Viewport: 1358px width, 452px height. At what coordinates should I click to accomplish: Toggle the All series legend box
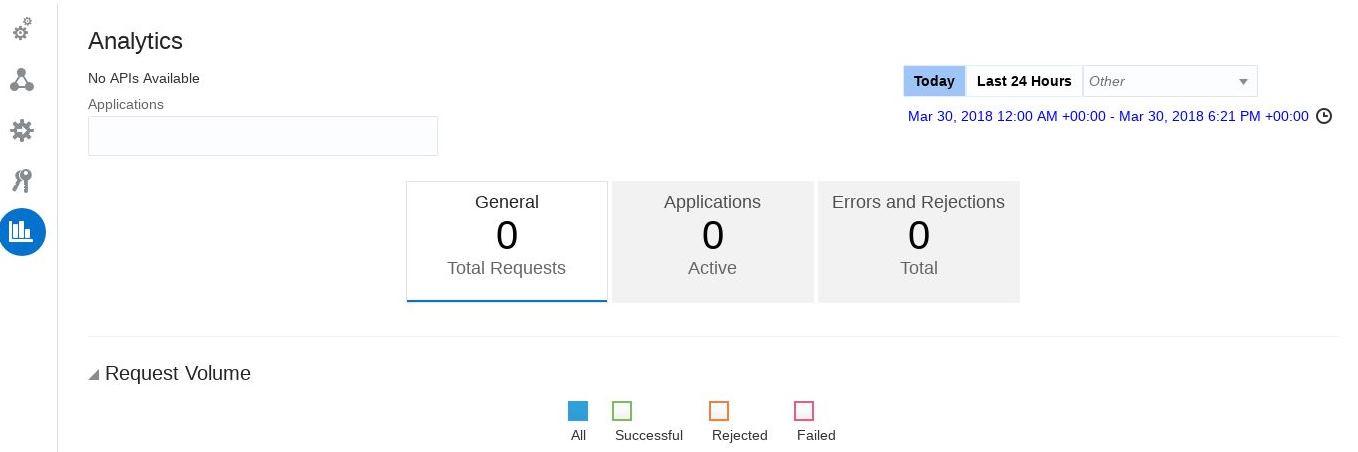coord(578,411)
